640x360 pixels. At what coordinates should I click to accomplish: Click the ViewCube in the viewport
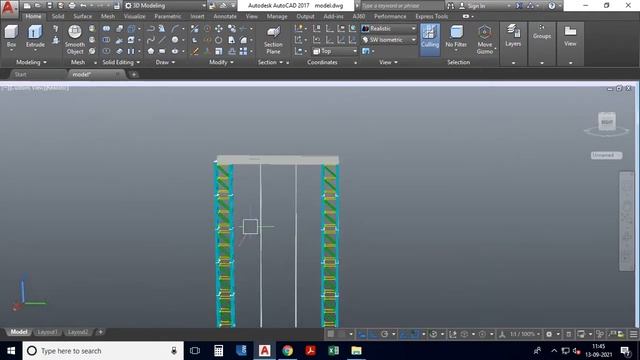pos(607,121)
